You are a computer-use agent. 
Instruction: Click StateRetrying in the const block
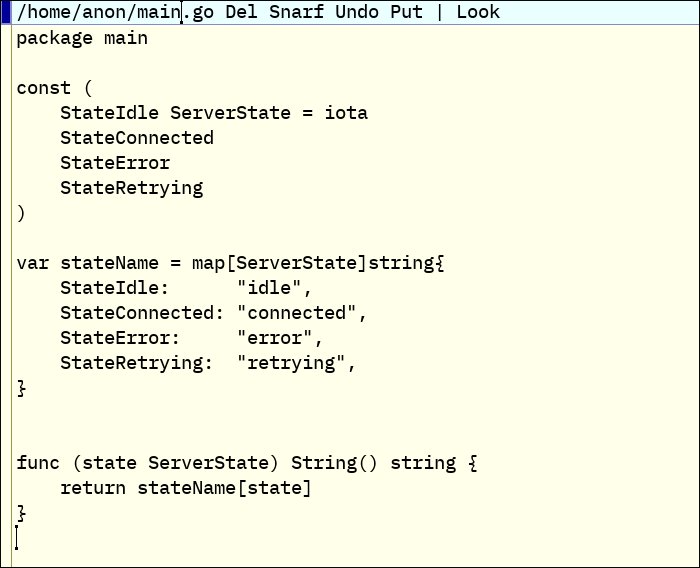[132, 188]
